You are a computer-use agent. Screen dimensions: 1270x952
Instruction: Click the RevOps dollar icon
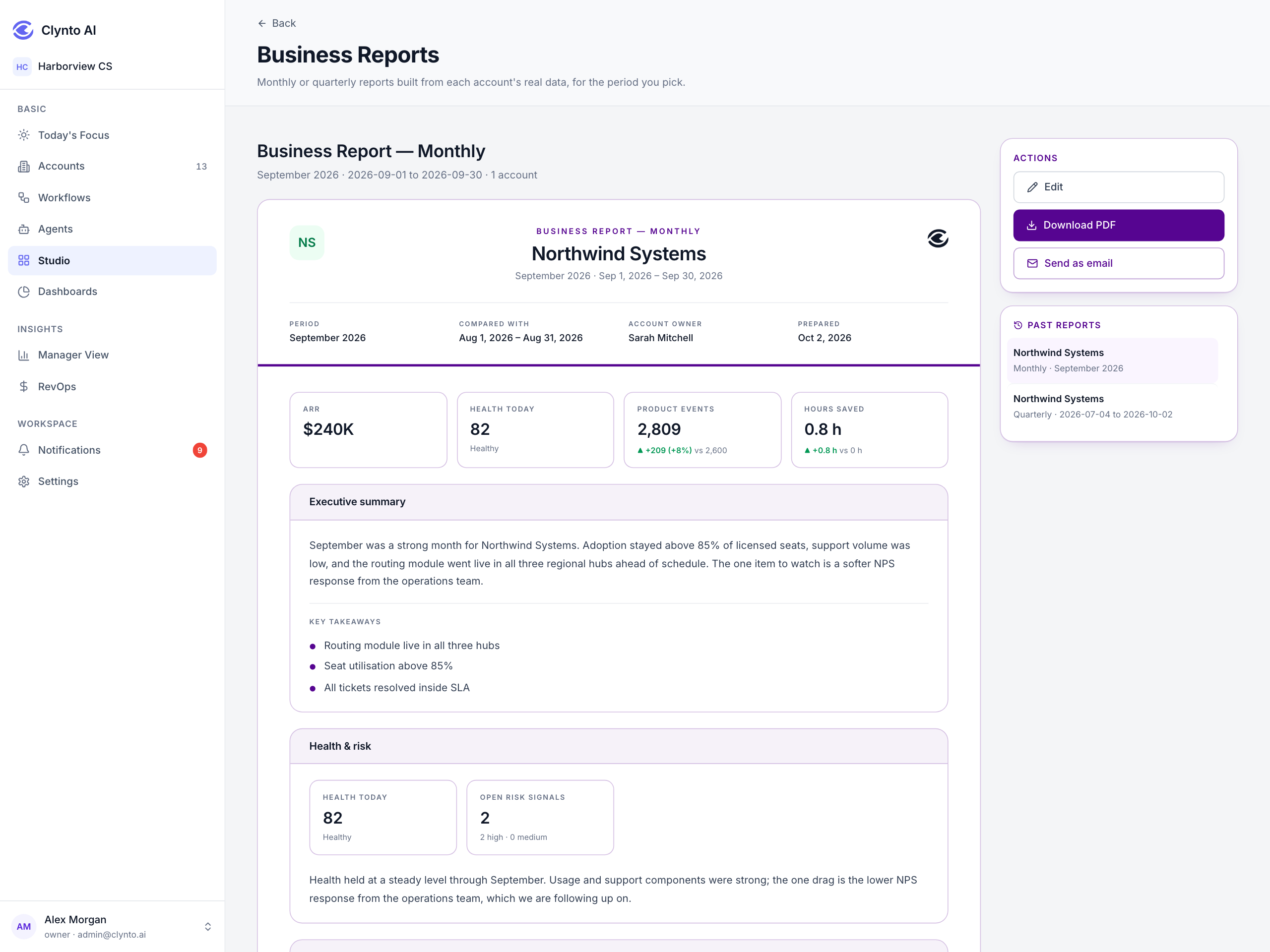coord(23,387)
